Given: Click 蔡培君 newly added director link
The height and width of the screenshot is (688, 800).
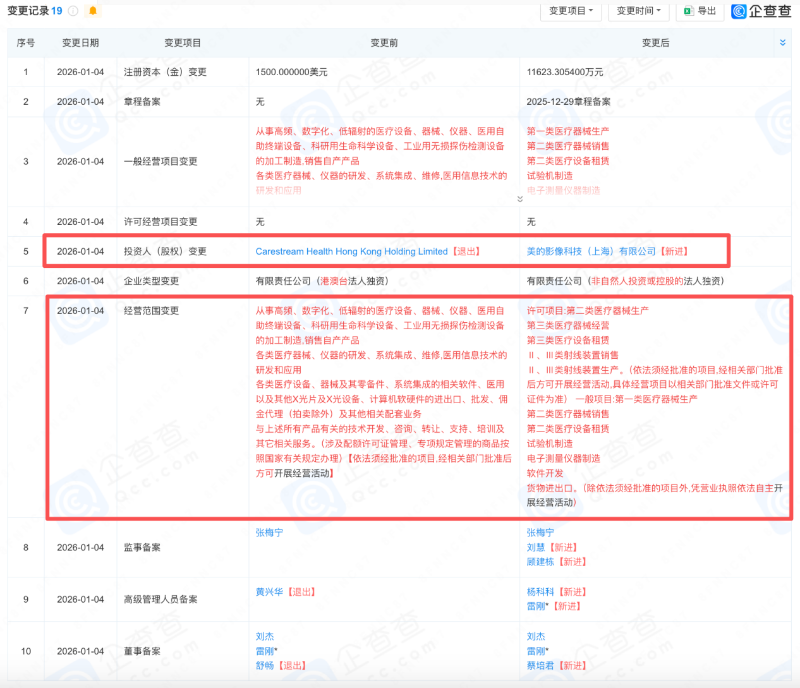Looking at the screenshot, I should pyautogui.click(x=541, y=664).
